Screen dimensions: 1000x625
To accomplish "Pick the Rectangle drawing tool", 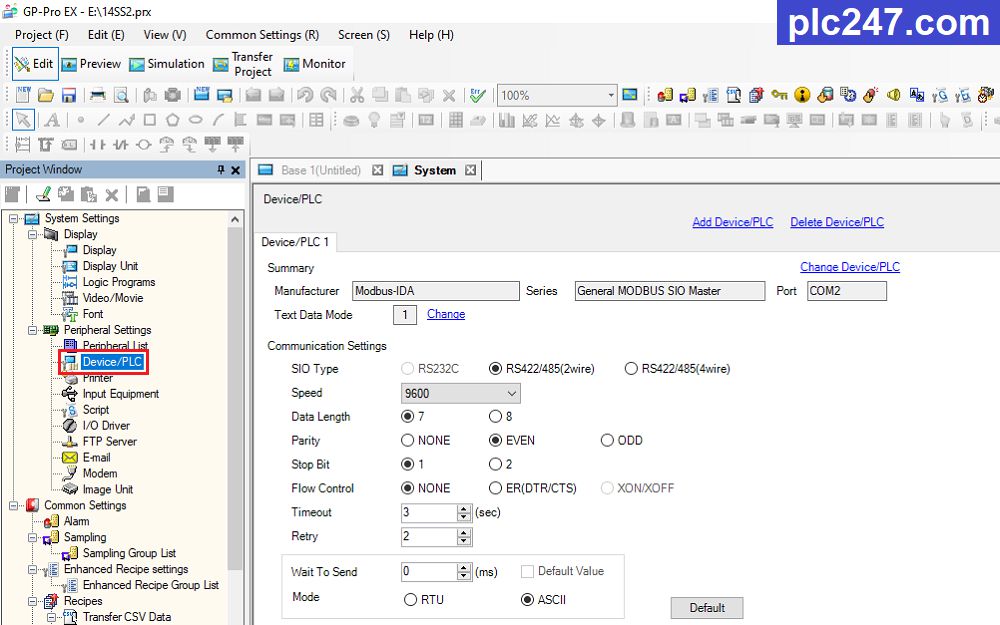I will tap(150, 119).
